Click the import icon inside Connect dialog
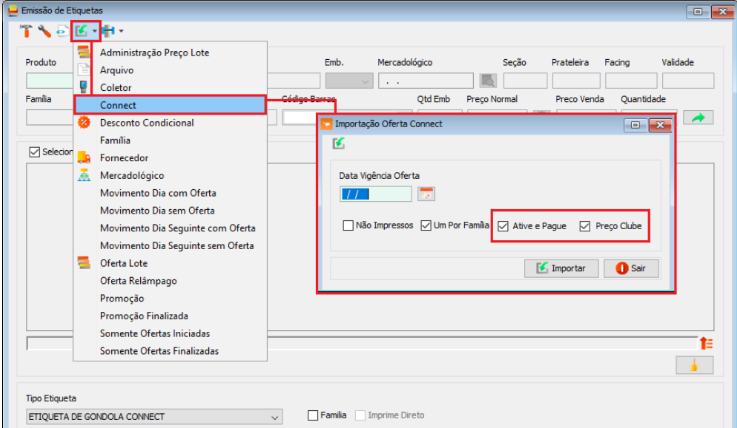 (340, 144)
